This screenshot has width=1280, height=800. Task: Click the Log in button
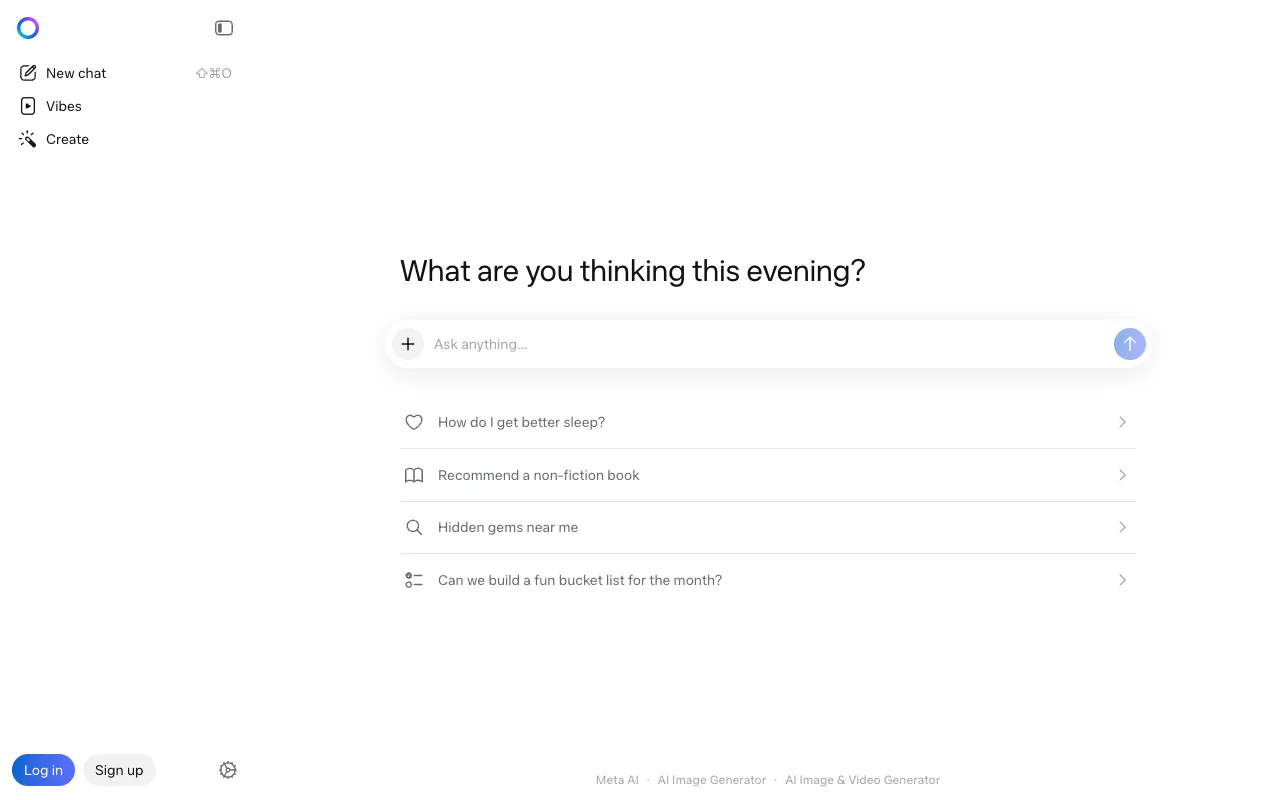tap(43, 770)
